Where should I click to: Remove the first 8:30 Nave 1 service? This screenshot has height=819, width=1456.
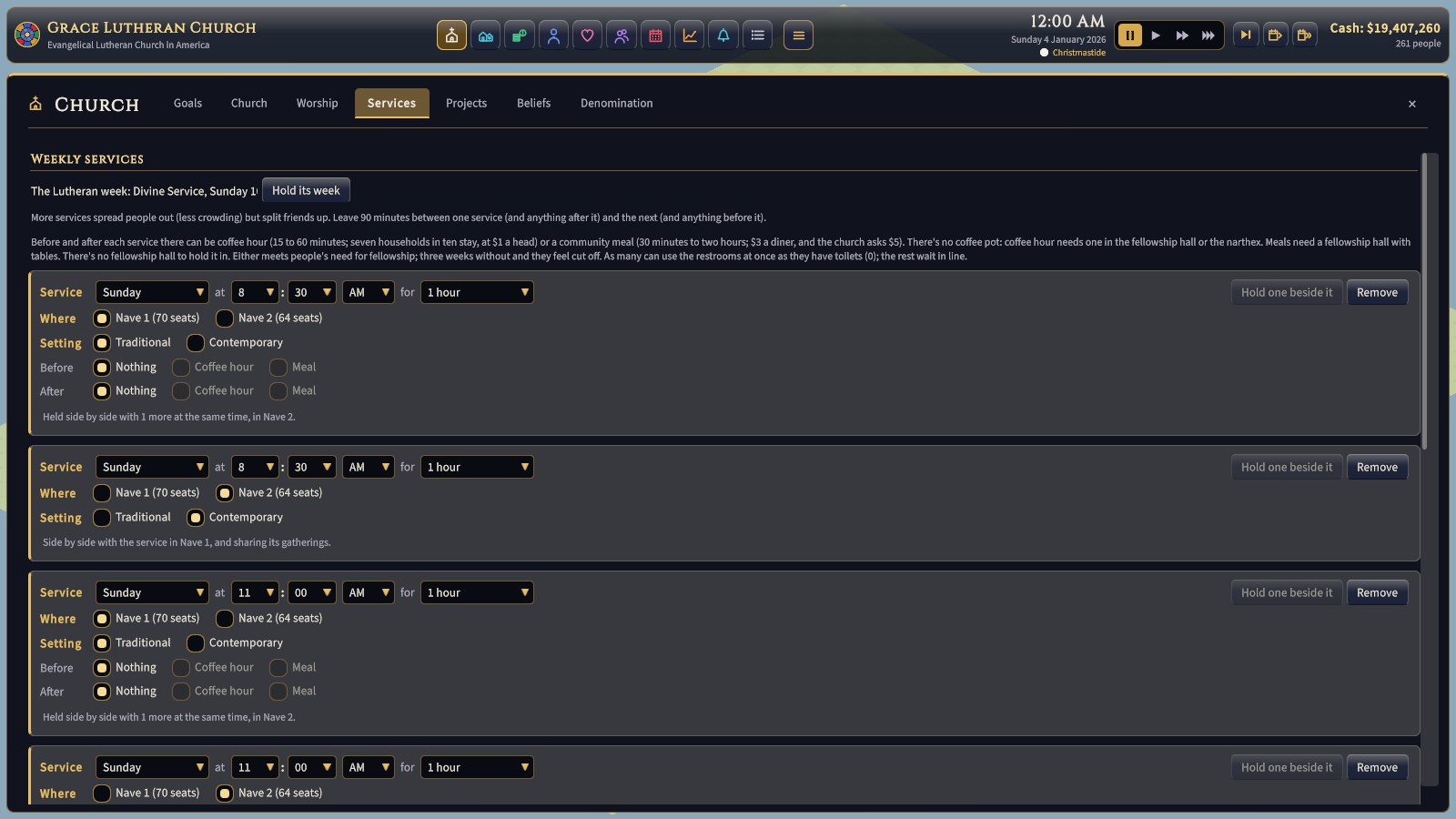pos(1377,292)
